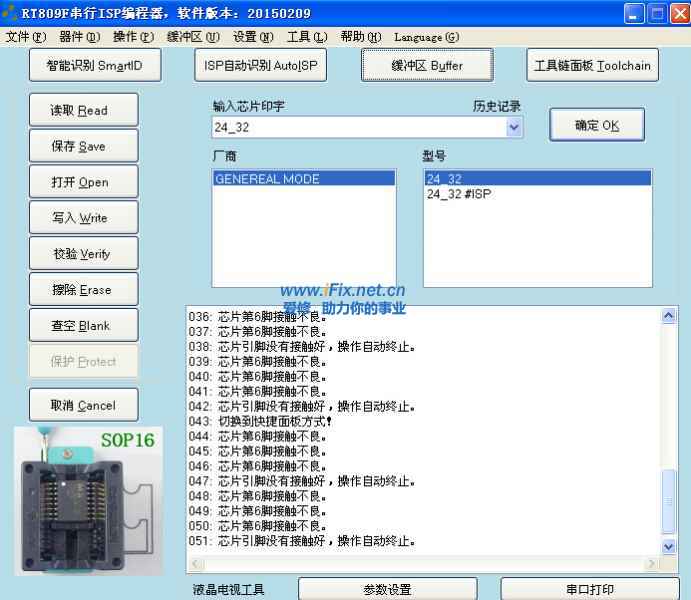Click the ISP自动识别 AutoISP button
The width and height of the screenshot is (691, 600).
click(x=260, y=65)
